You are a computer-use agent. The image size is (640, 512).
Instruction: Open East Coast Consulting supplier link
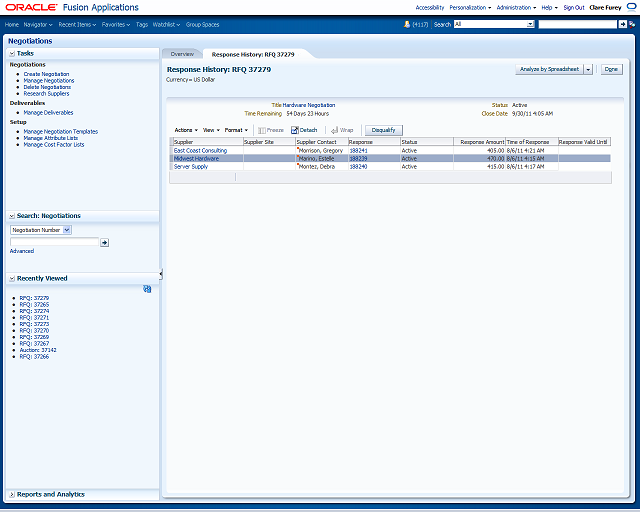point(200,151)
